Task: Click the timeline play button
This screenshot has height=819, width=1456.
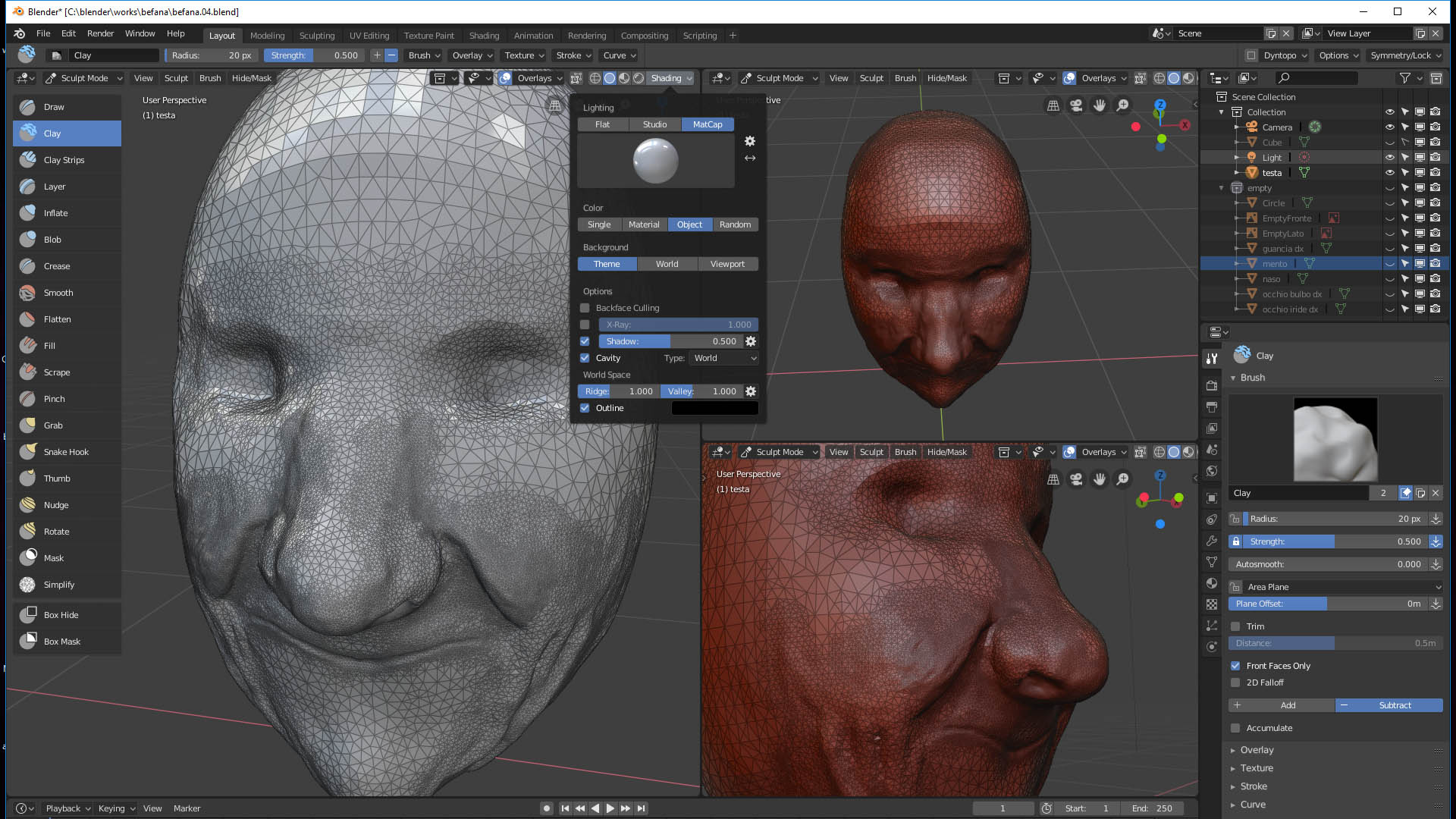Action: [x=610, y=808]
